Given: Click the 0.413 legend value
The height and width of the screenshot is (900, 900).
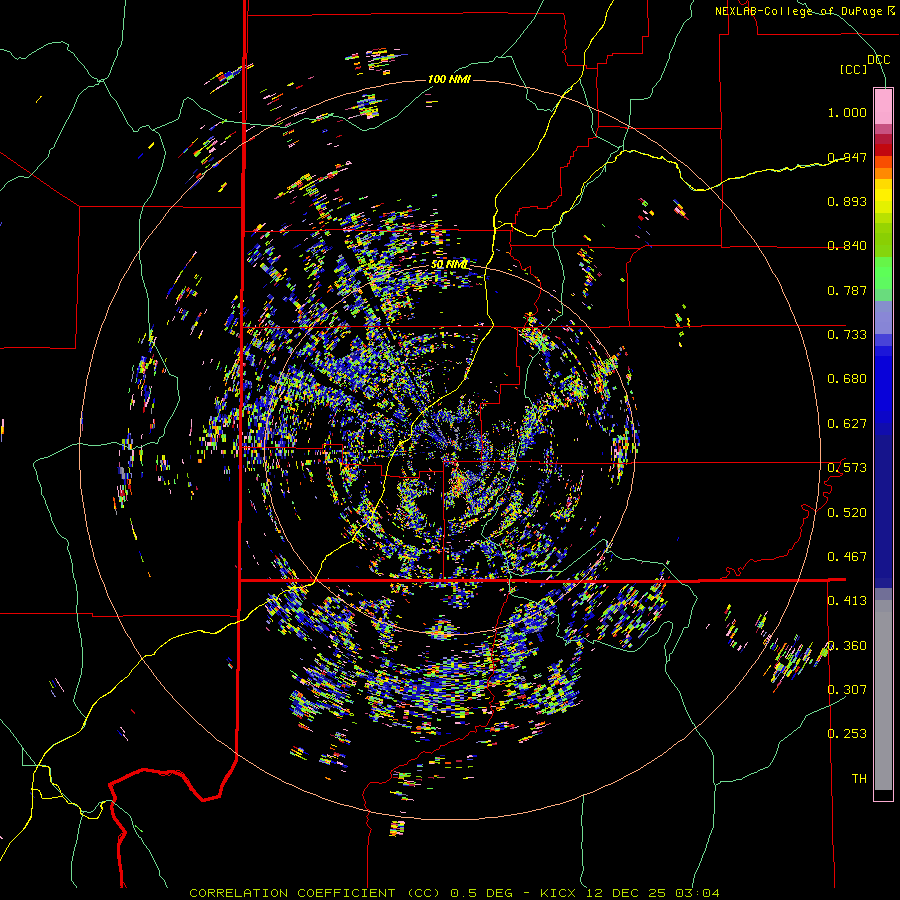Looking at the screenshot, I should coord(847,601).
